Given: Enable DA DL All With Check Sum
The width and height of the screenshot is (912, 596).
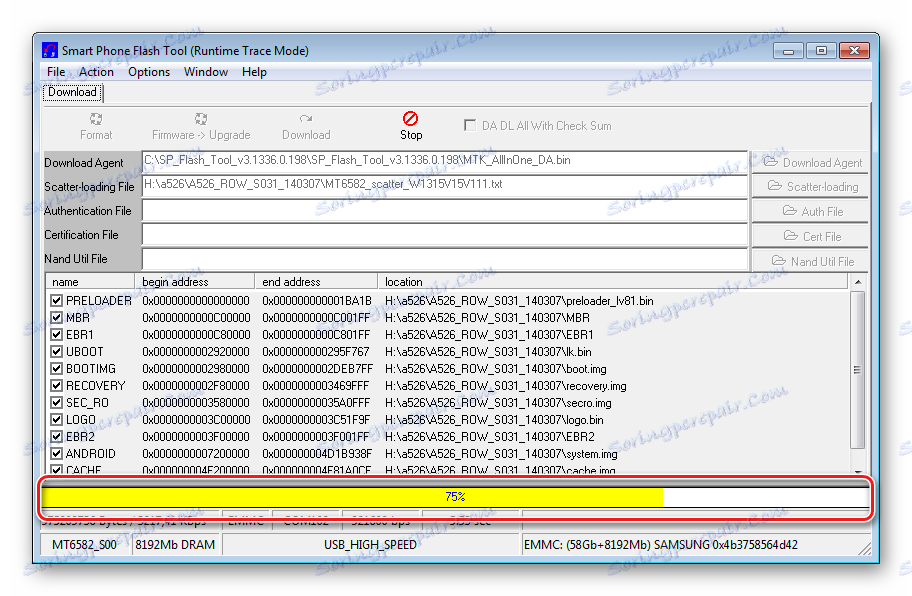Looking at the screenshot, I should [x=469, y=125].
